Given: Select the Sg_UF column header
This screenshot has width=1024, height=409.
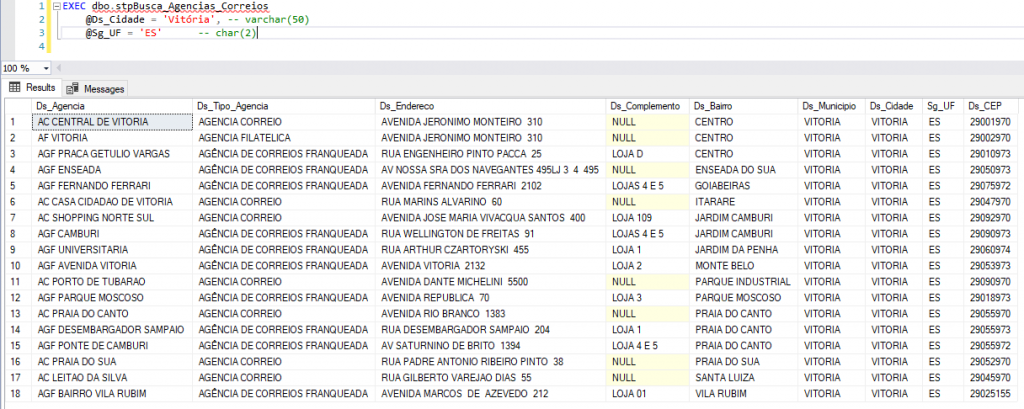Looking at the screenshot, I should tap(943, 106).
